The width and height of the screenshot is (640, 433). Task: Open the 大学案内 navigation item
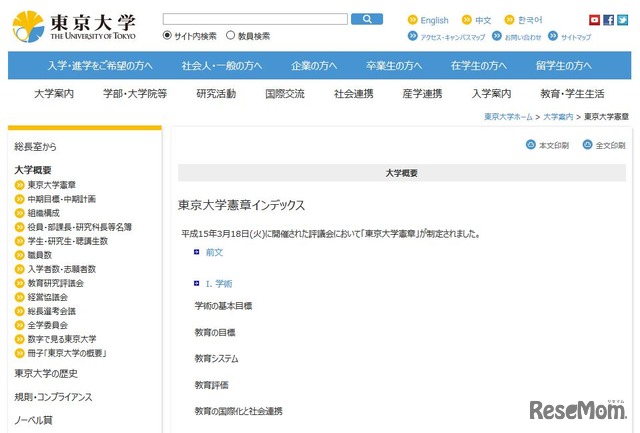click(54, 94)
